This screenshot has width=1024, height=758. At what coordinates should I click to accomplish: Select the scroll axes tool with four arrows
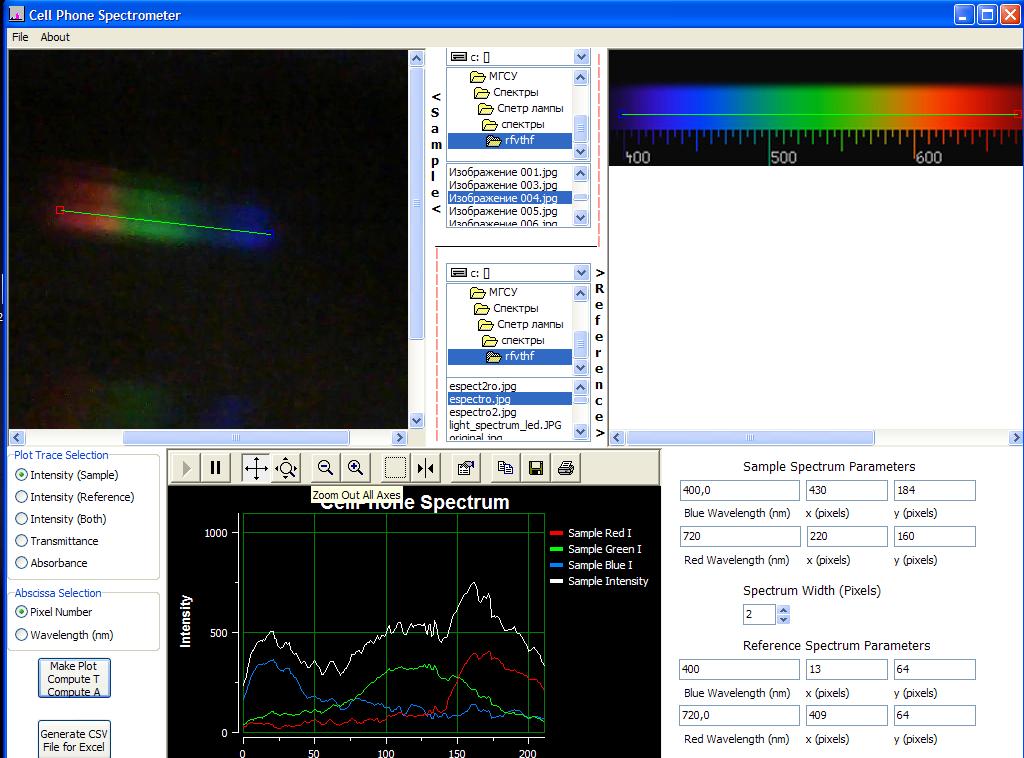click(x=256, y=467)
